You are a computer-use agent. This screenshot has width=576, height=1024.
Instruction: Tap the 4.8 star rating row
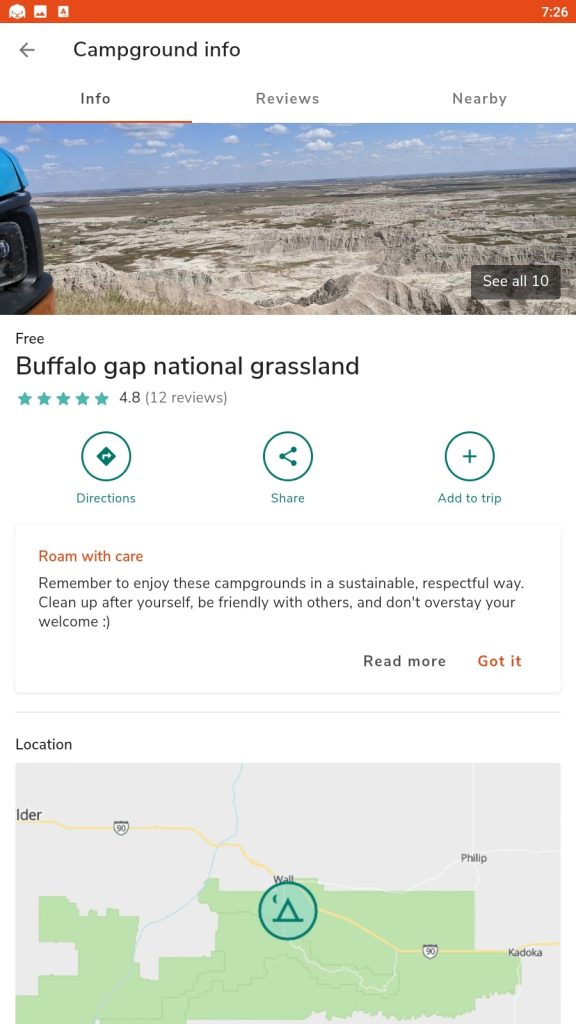tap(121, 398)
